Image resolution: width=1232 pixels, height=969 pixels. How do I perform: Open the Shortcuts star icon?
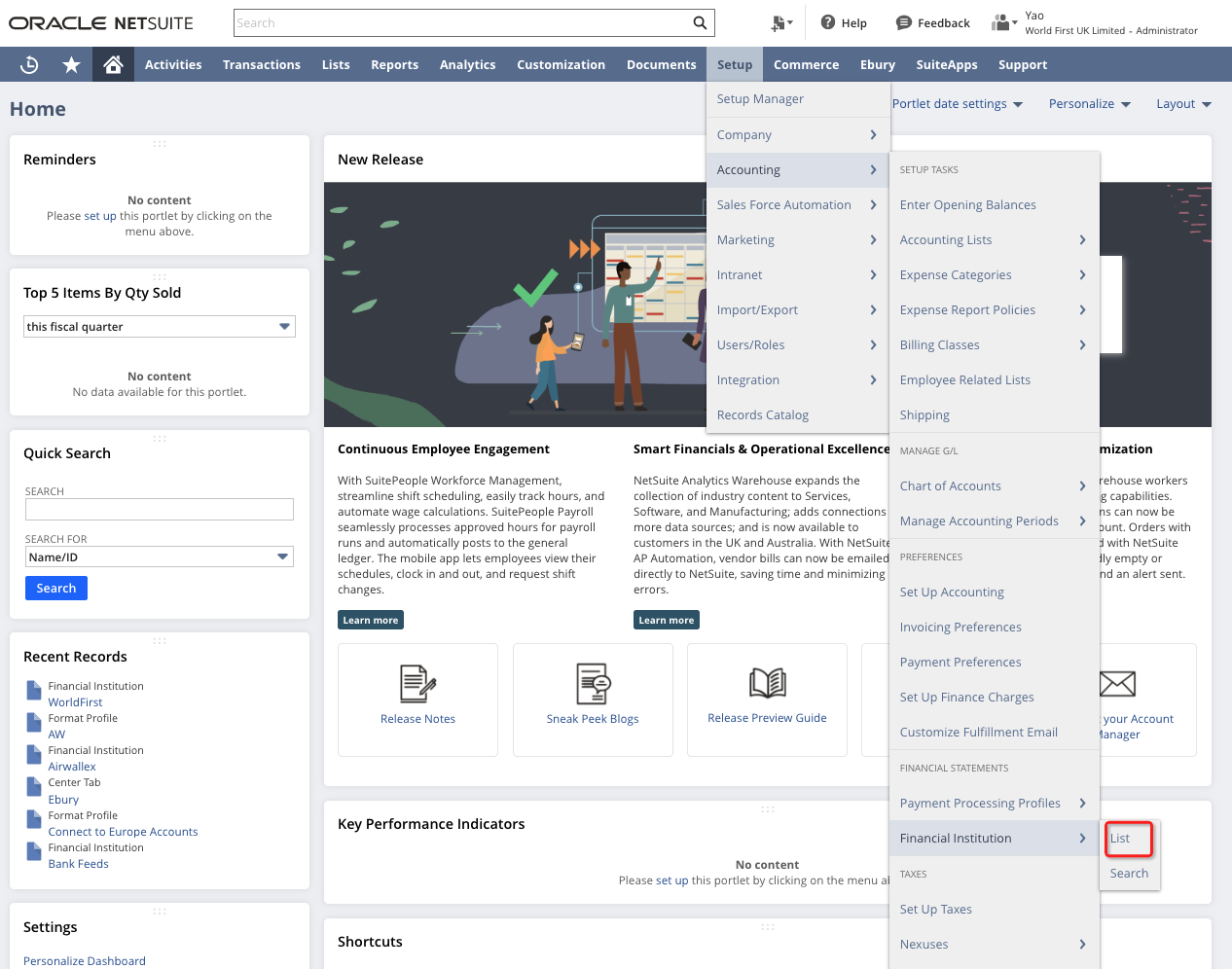click(71, 64)
